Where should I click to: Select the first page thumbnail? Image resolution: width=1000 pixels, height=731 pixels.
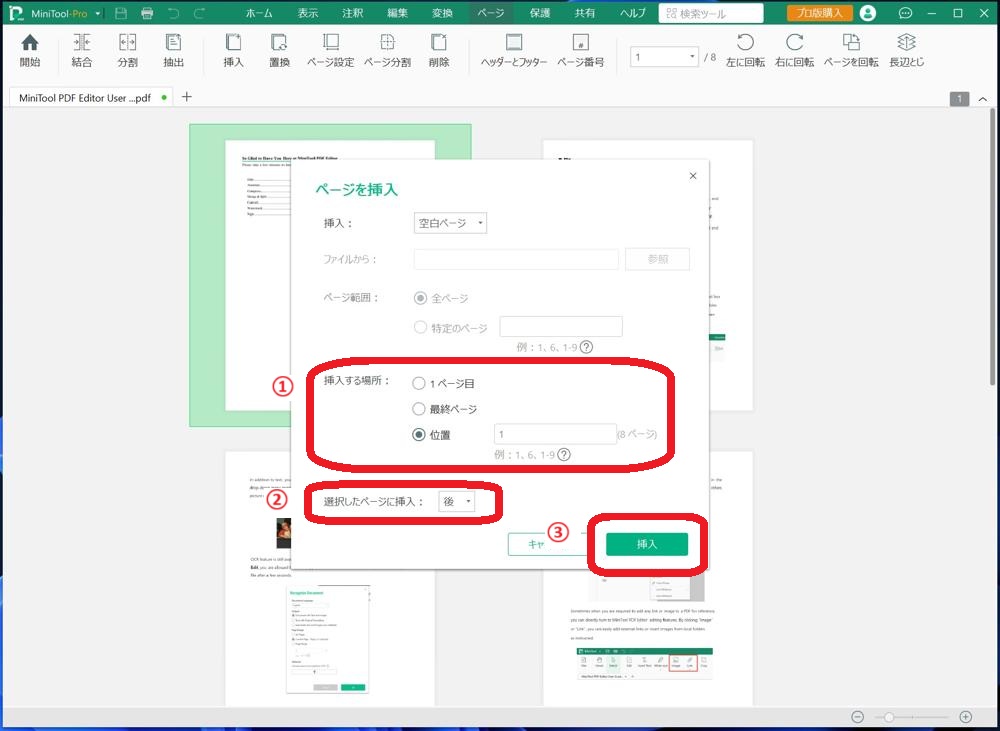click(330, 276)
